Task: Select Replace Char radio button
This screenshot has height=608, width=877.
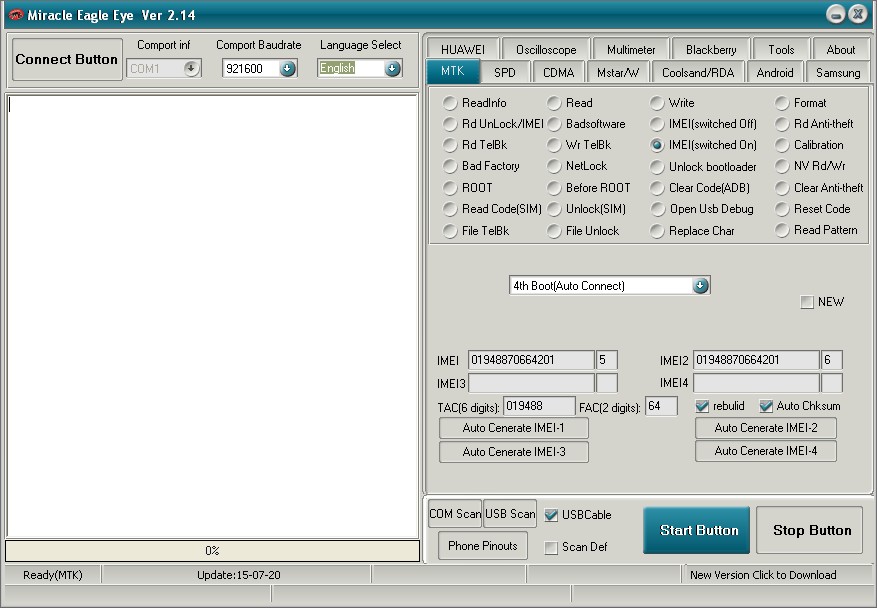Action: (x=693, y=231)
